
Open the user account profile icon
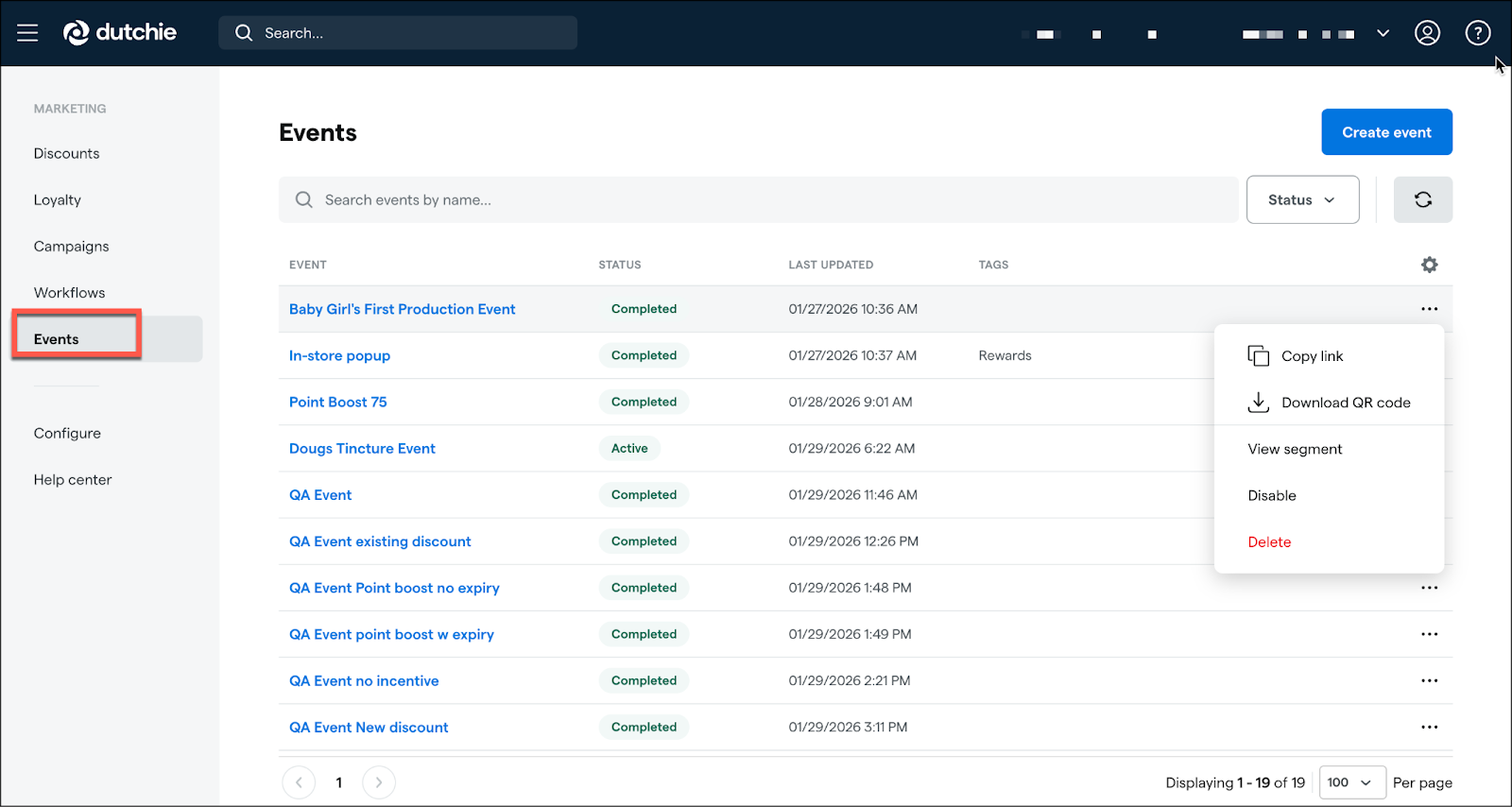point(1427,33)
